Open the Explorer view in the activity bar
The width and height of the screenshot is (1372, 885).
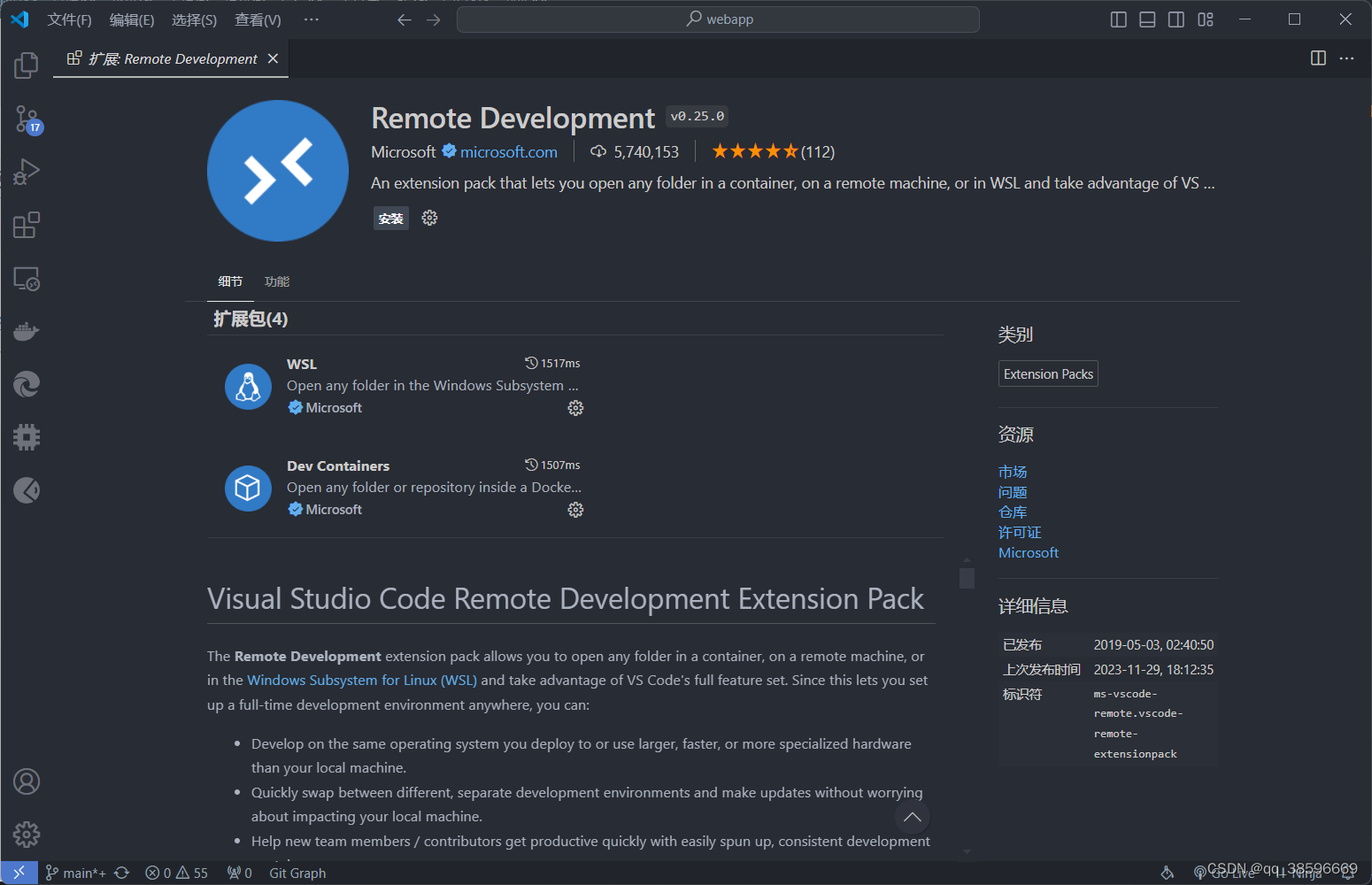[26, 64]
